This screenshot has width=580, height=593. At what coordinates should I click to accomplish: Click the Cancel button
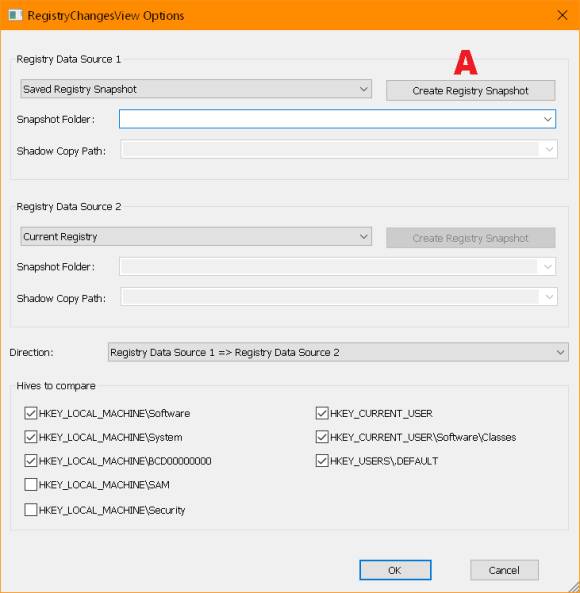point(504,570)
